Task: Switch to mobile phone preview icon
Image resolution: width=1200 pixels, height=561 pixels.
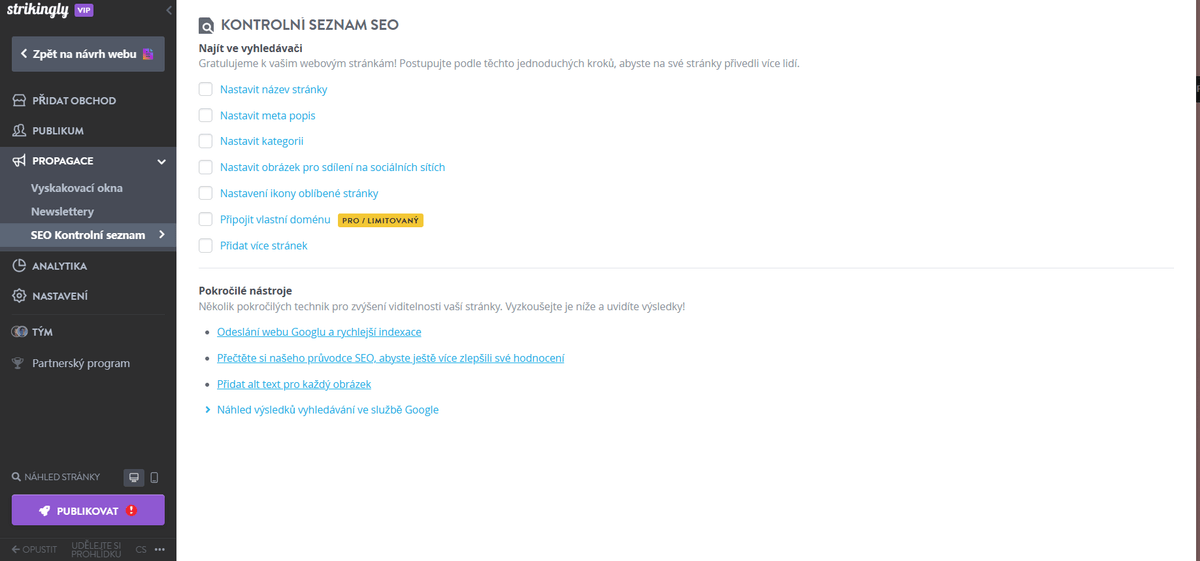Action: (154, 478)
